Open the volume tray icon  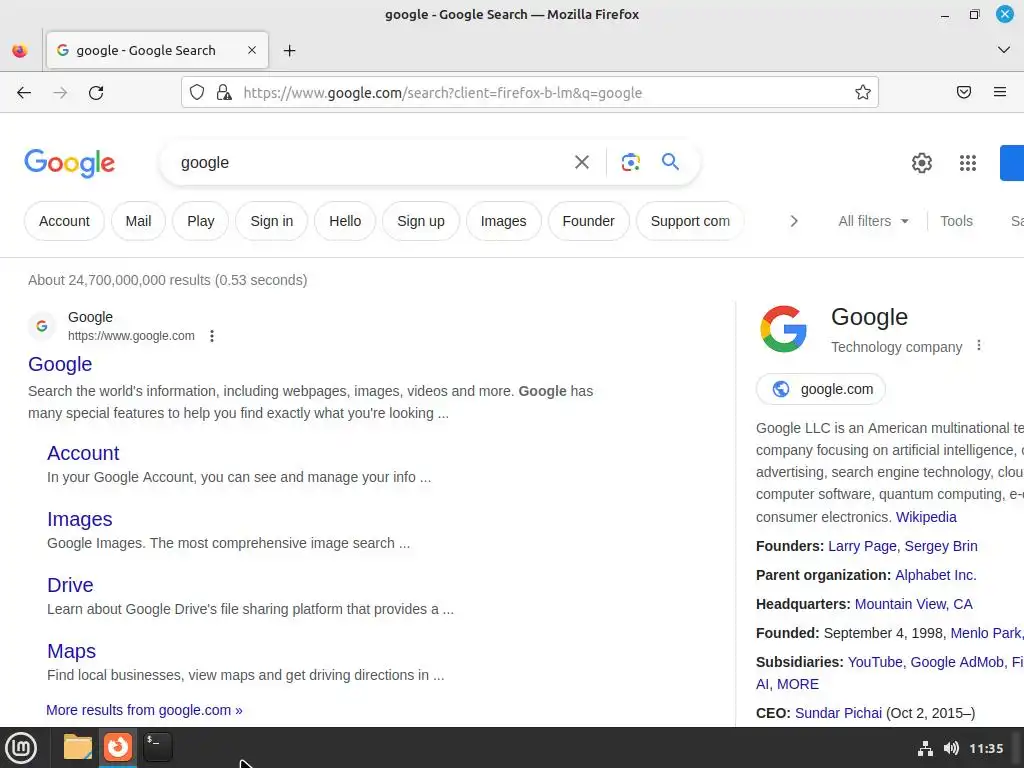(x=951, y=748)
